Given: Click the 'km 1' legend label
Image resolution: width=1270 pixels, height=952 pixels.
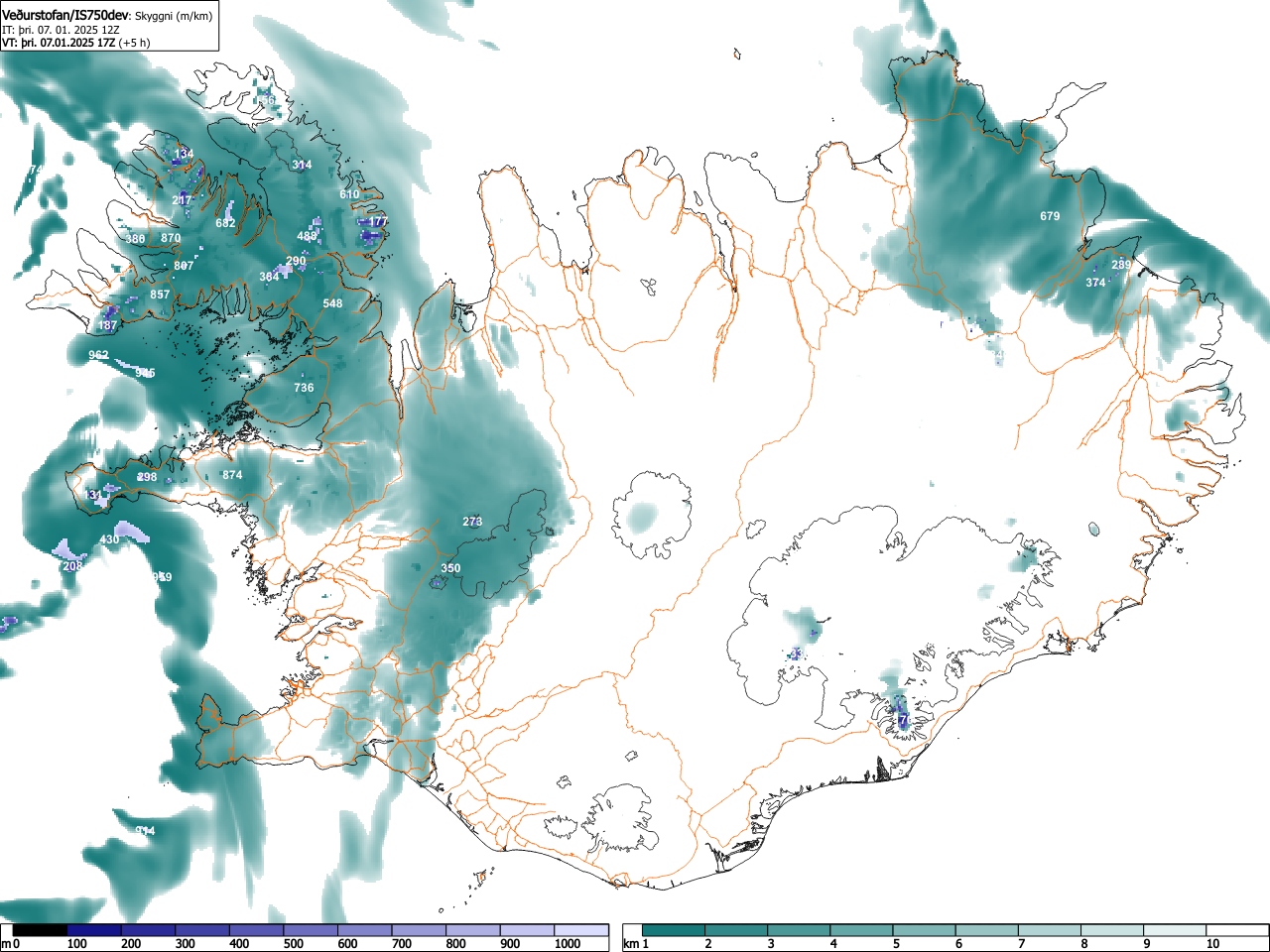Looking at the screenshot, I should (x=636, y=944).
